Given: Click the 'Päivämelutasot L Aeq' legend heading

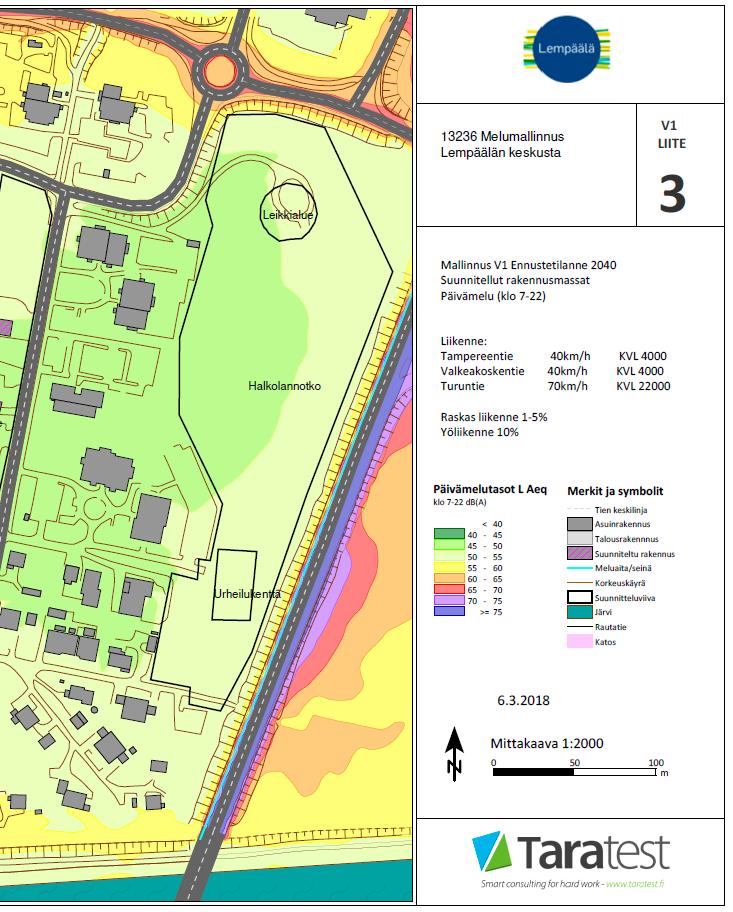Looking at the screenshot, I should click(x=490, y=490).
